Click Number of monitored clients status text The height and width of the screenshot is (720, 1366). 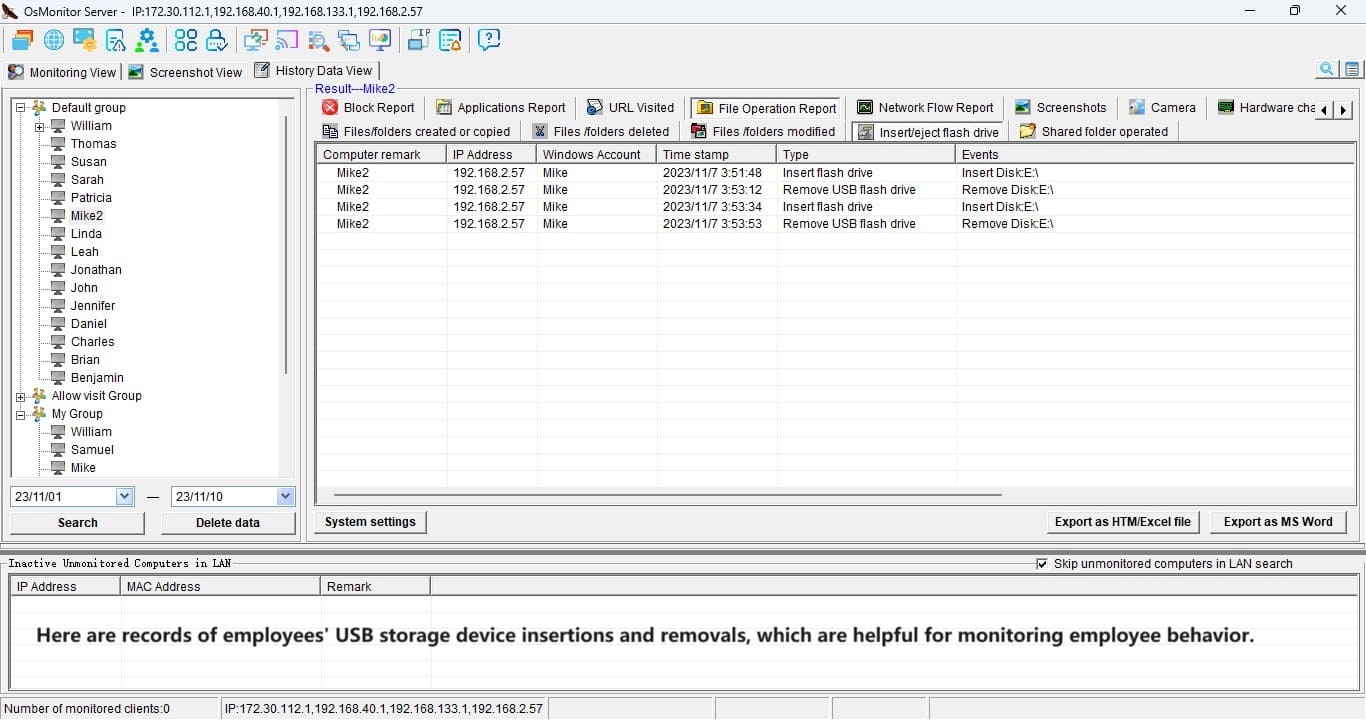(87, 709)
